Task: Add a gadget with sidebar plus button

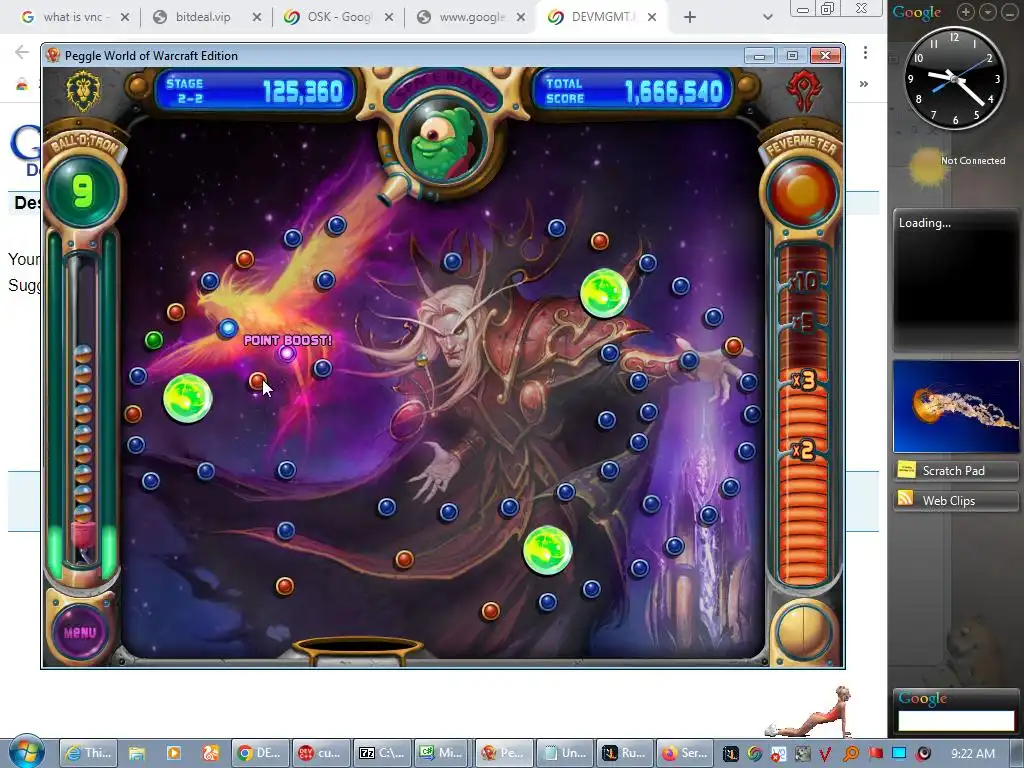Action: point(966,11)
